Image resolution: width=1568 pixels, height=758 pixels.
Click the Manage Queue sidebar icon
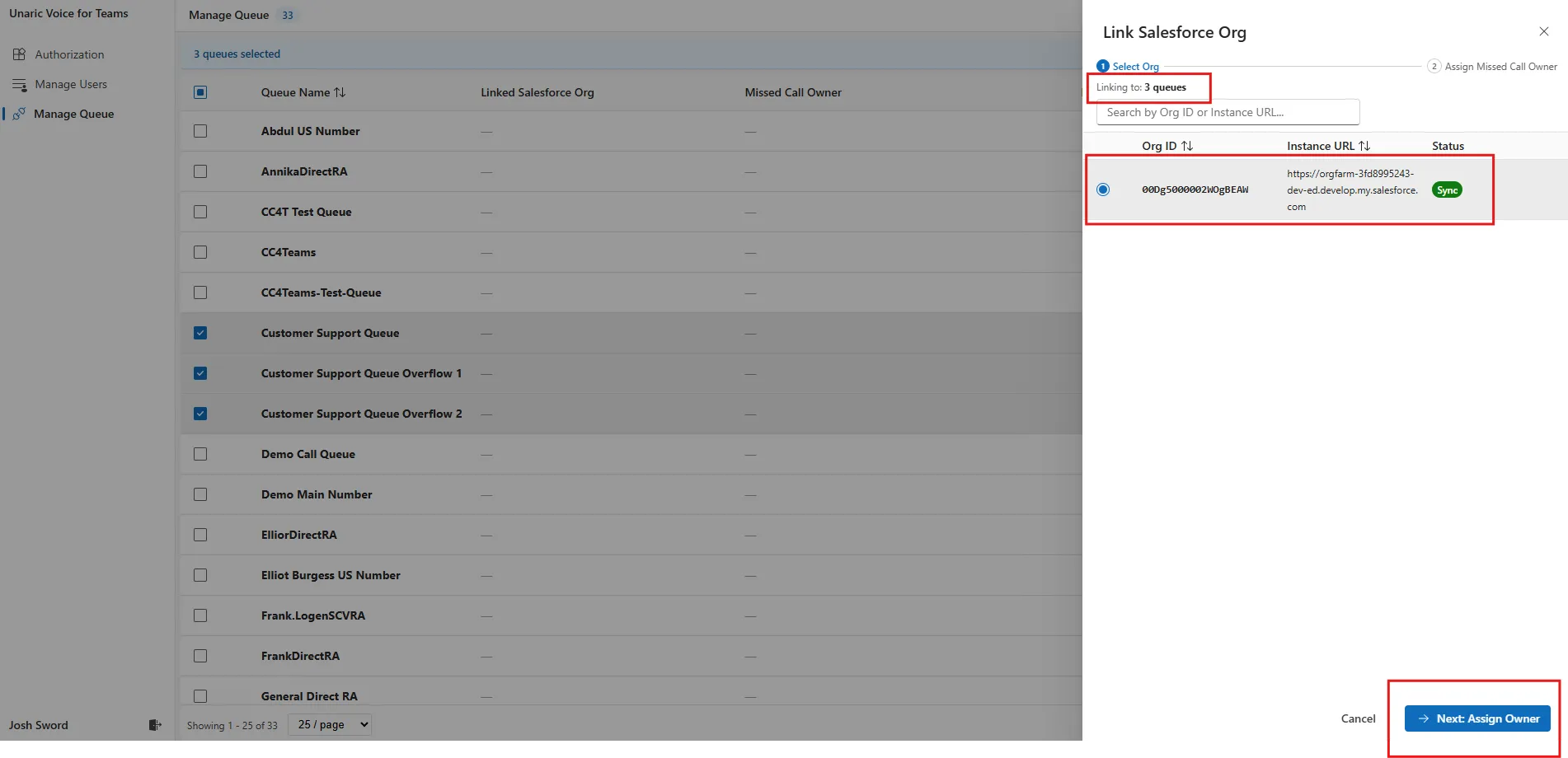click(x=19, y=114)
